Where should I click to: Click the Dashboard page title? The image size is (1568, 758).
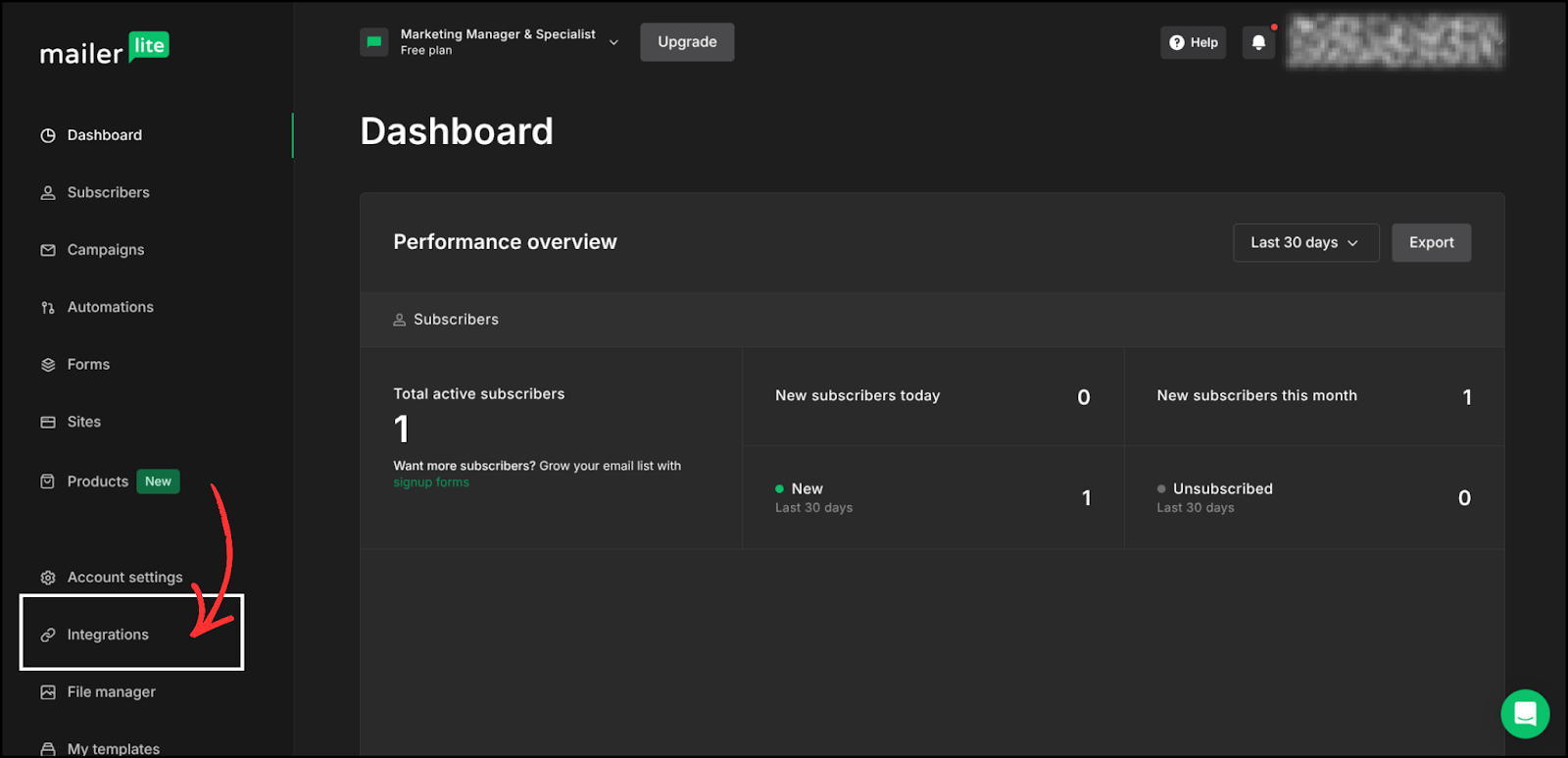(x=457, y=131)
